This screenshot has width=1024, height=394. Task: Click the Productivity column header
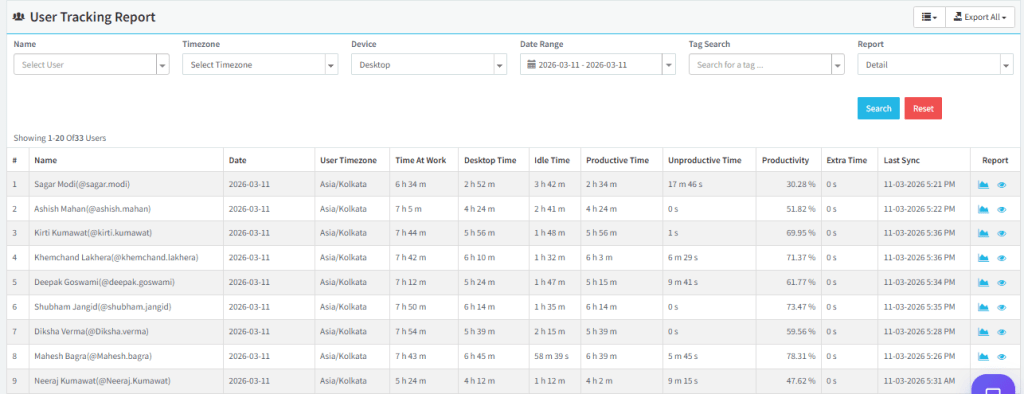coord(786,160)
